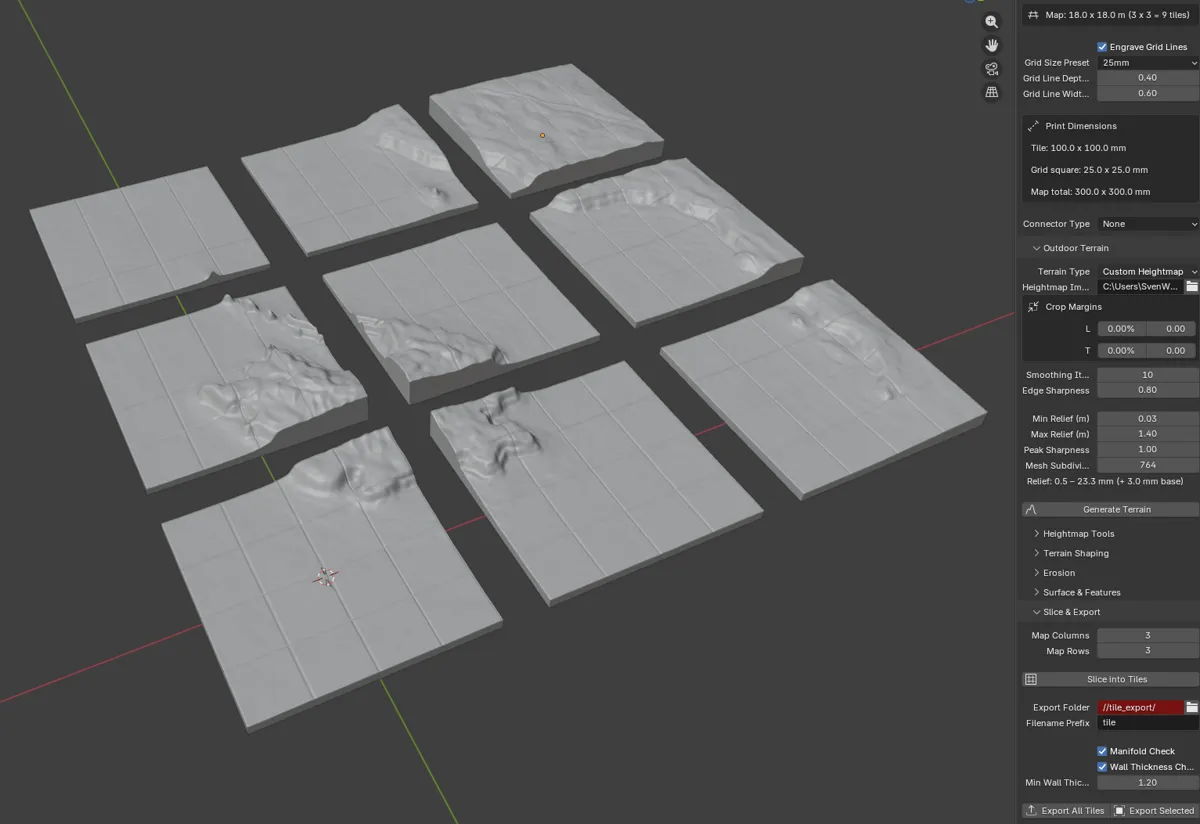Toggle the Wall Thickness Check checkbox
This screenshot has width=1200, height=824.
[1102, 767]
